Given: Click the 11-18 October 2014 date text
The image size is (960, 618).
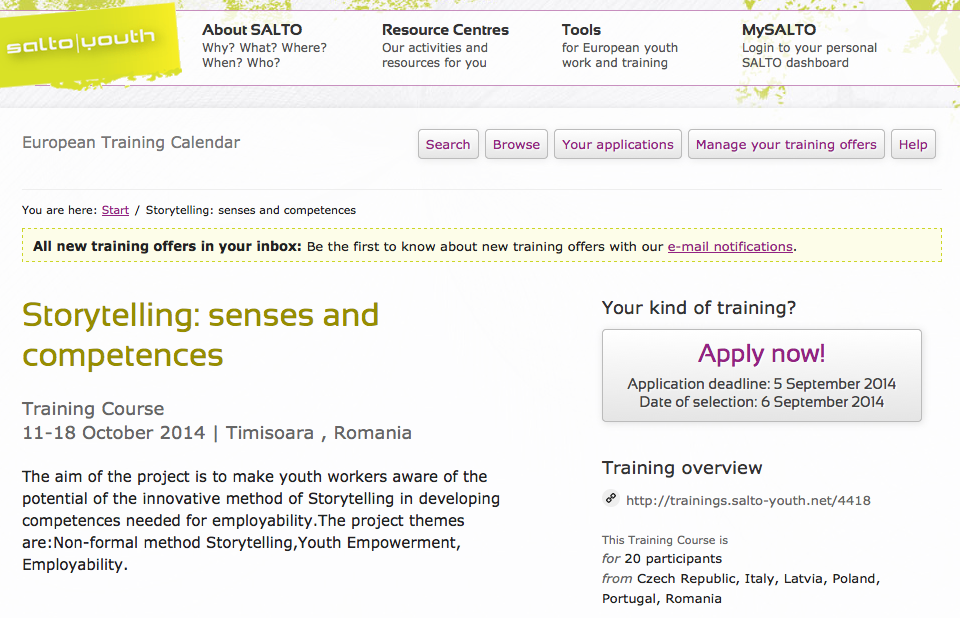Looking at the screenshot, I should click(x=114, y=432).
